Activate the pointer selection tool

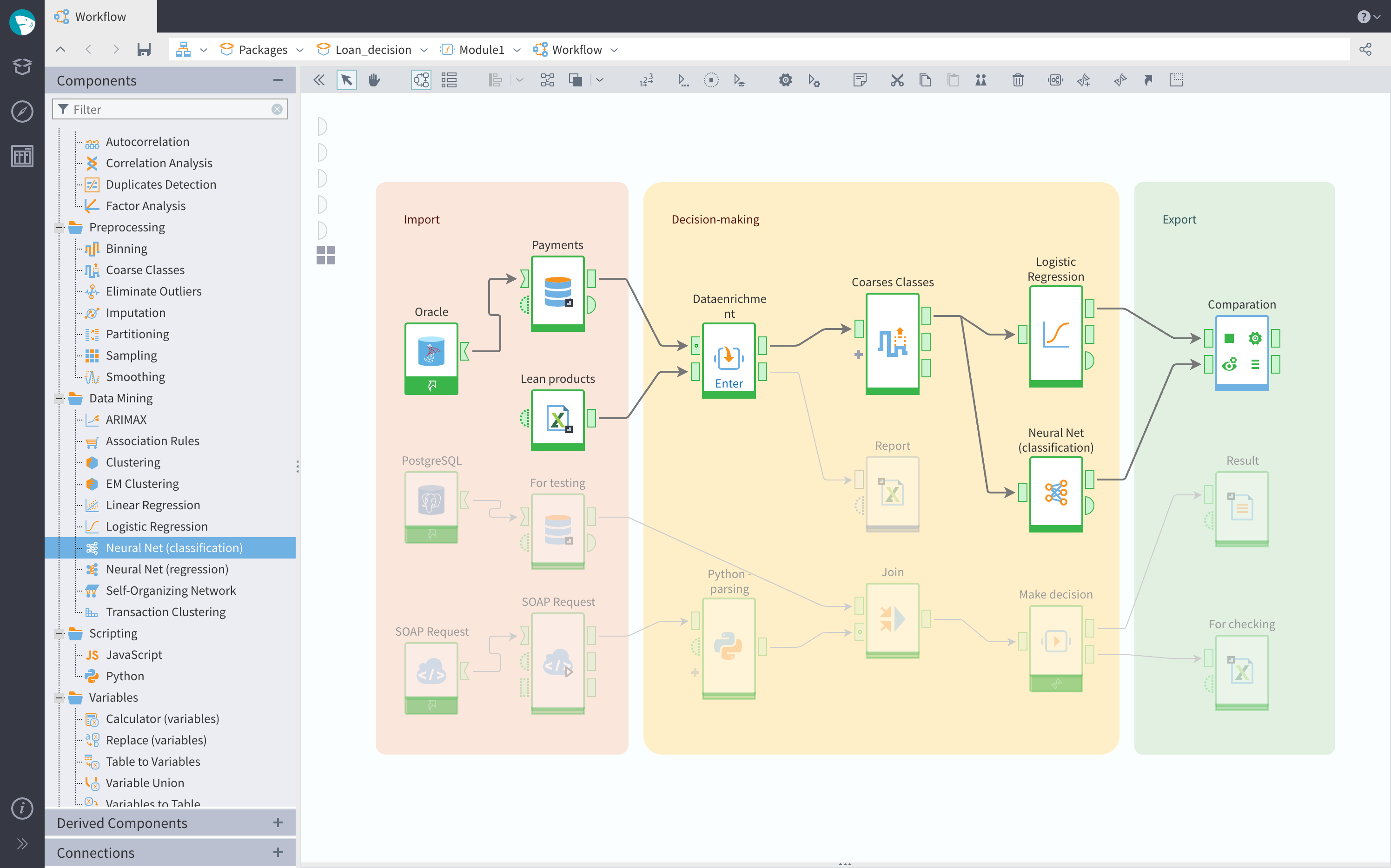point(346,80)
